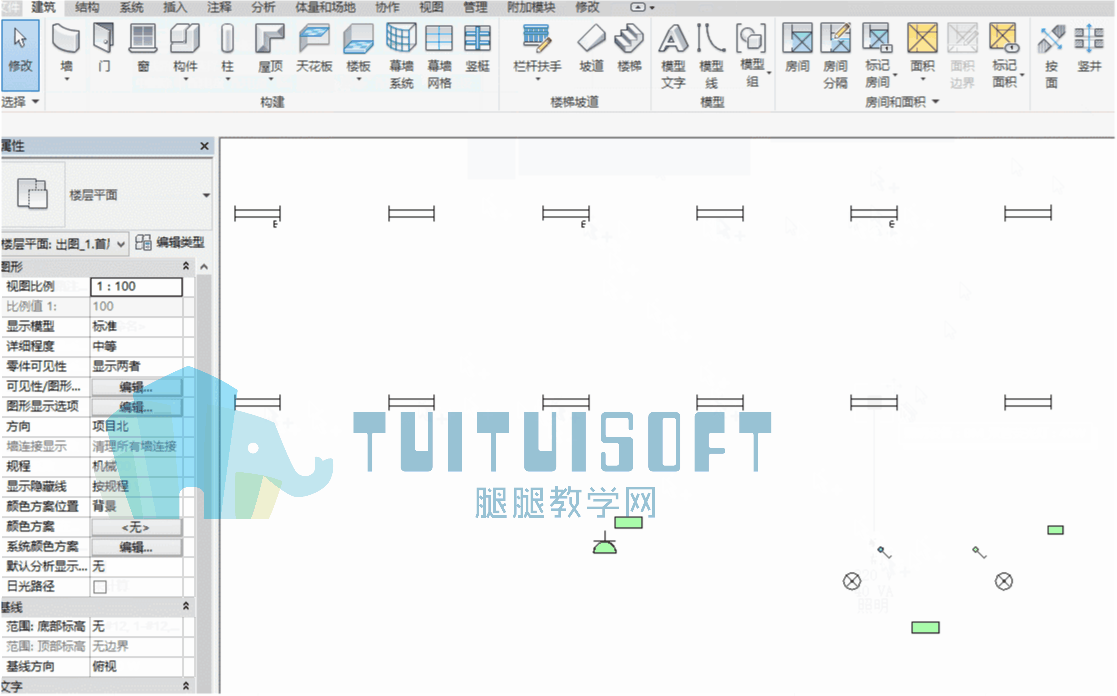The width and height of the screenshot is (1117, 696).
Task: Collapse the 文字 properties section
Action: point(186,686)
